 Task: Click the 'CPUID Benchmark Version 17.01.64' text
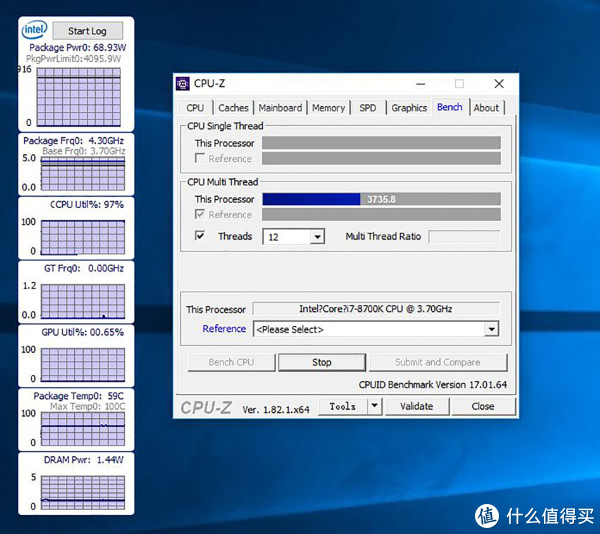432,384
